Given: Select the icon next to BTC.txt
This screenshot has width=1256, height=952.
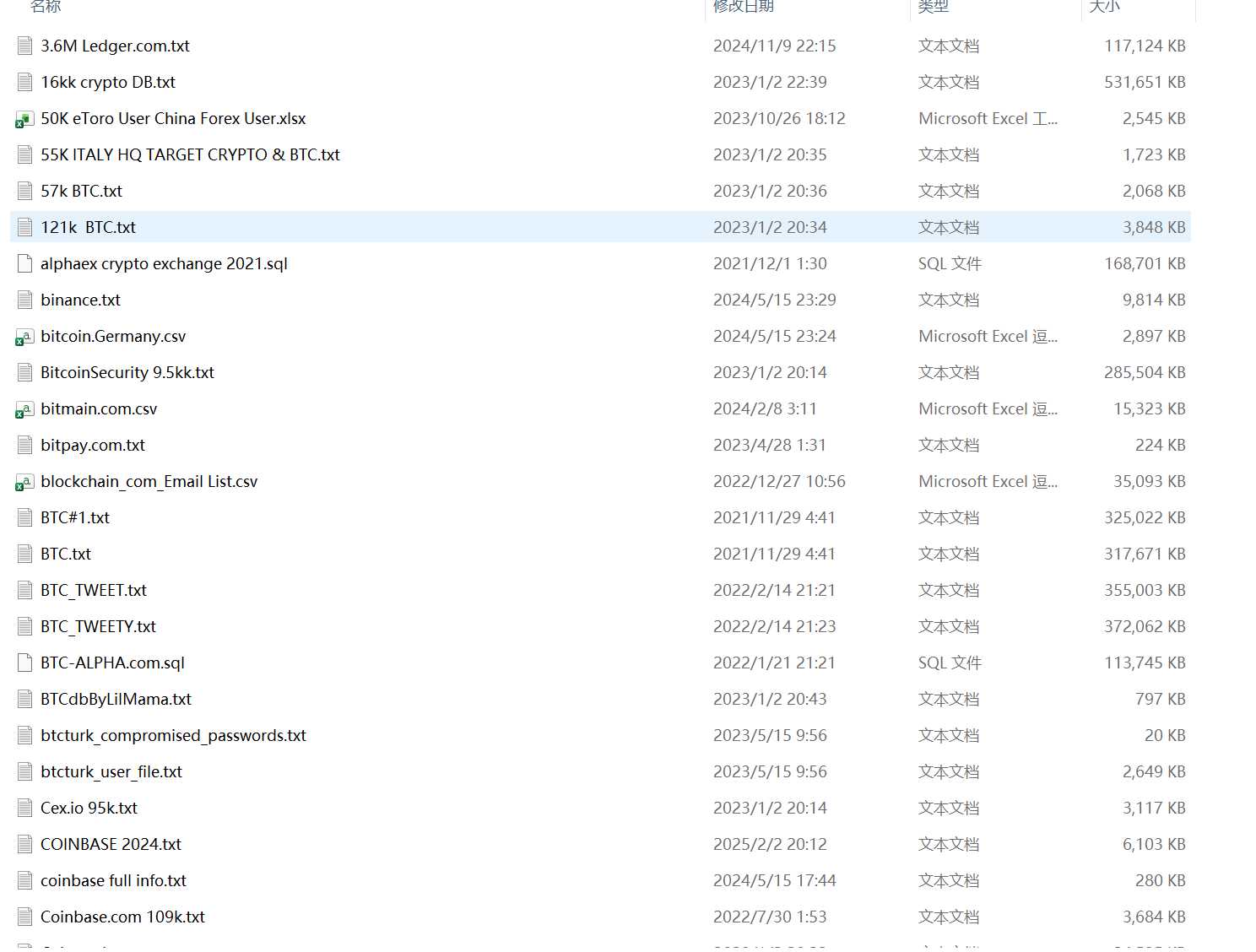Looking at the screenshot, I should point(24,554).
